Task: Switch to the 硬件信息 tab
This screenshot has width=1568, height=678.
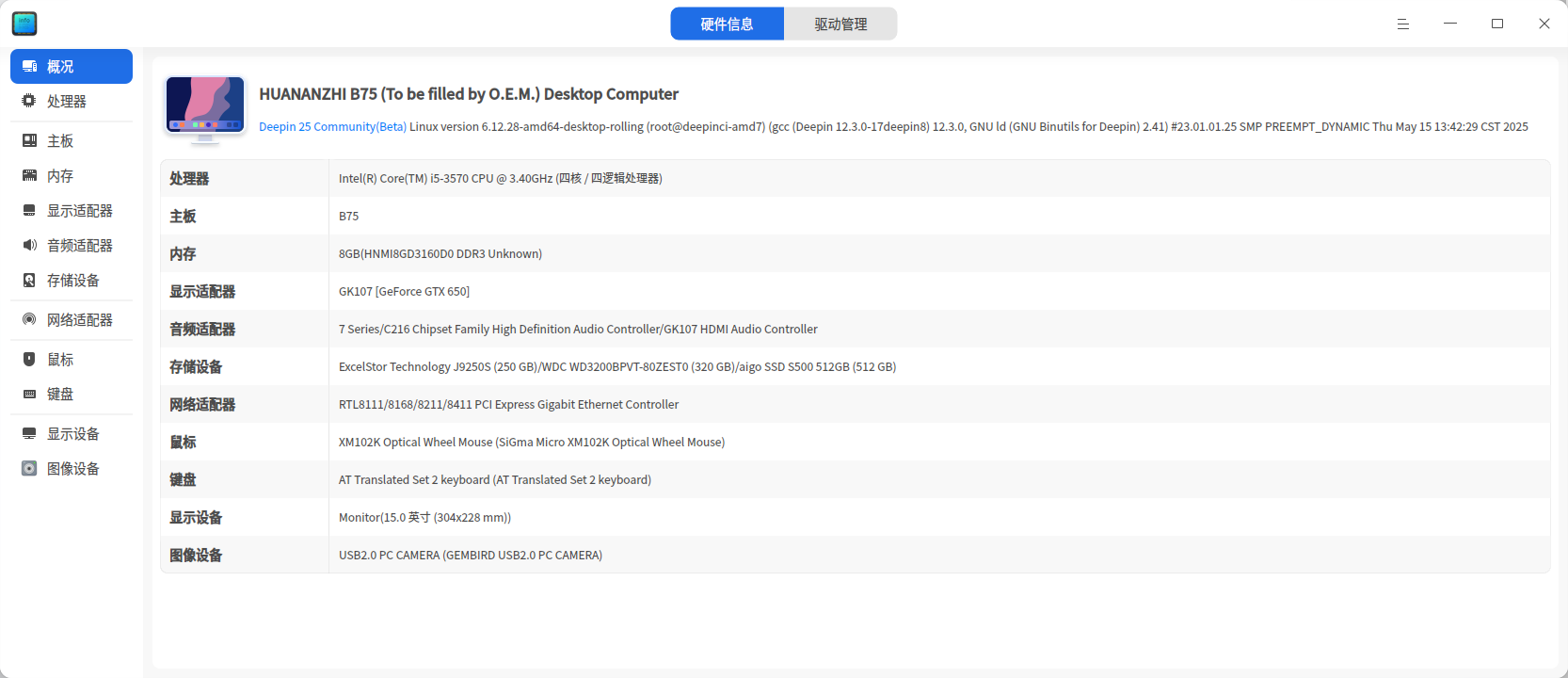Action: click(x=728, y=24)
